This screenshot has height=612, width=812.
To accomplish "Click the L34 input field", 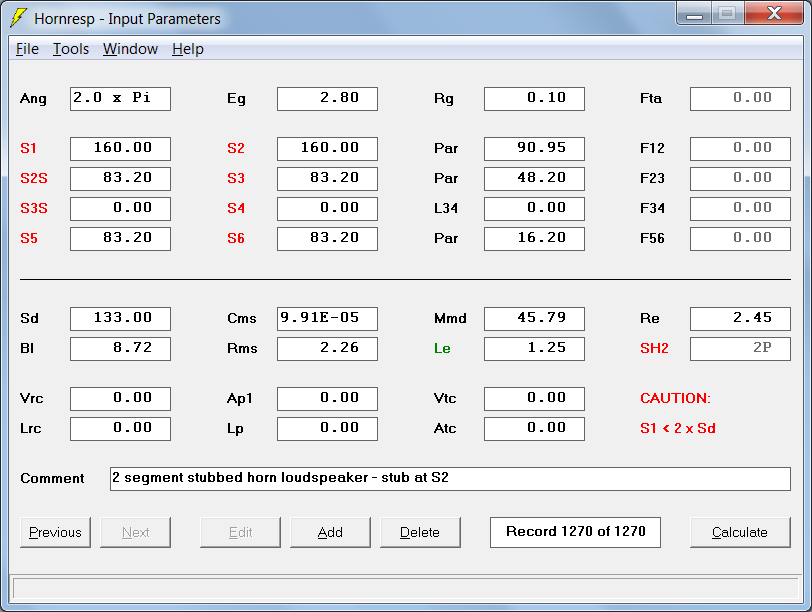I will click(x=534, y=209).
